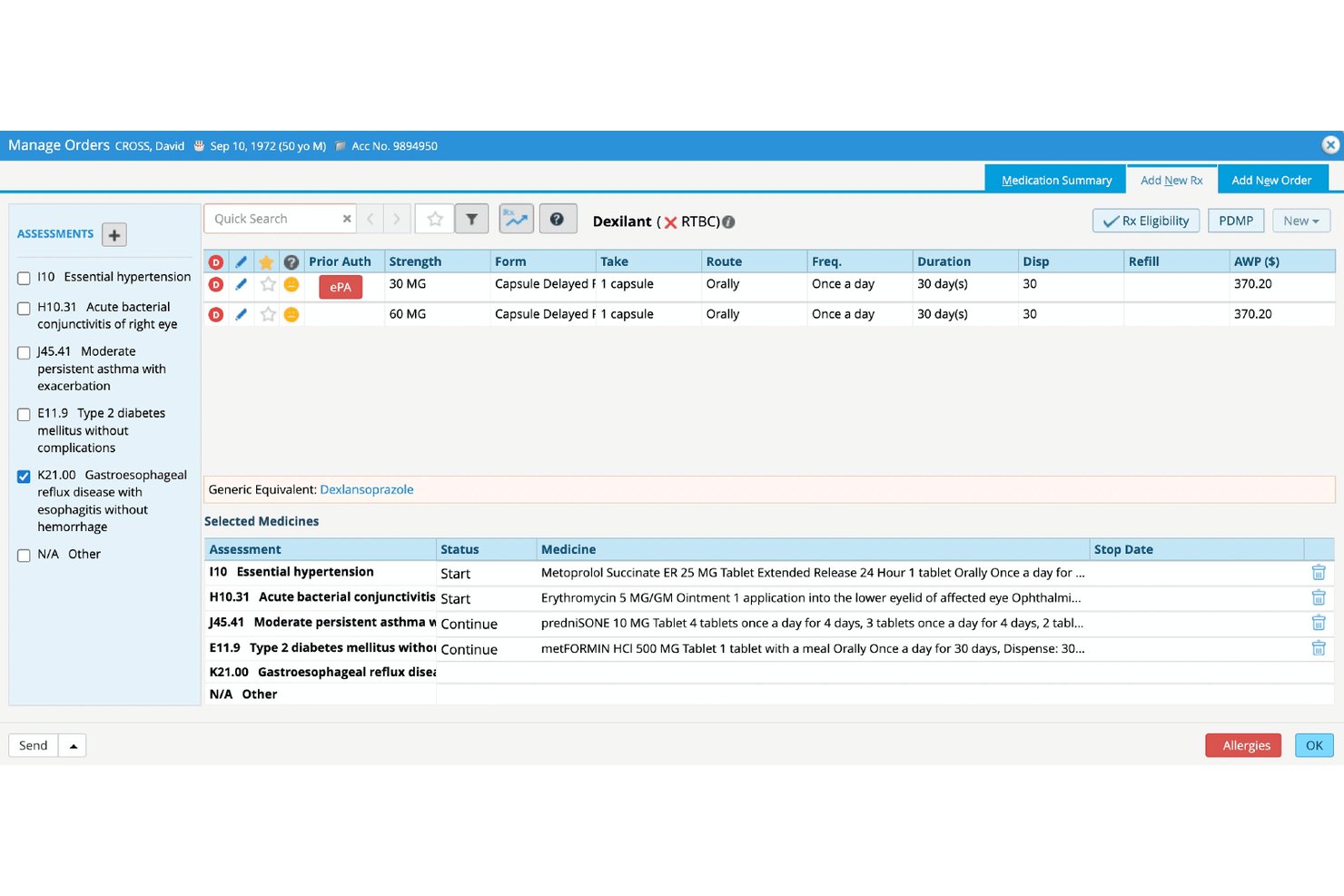Click the red X RTBC status icon

(x=670, y=222)
